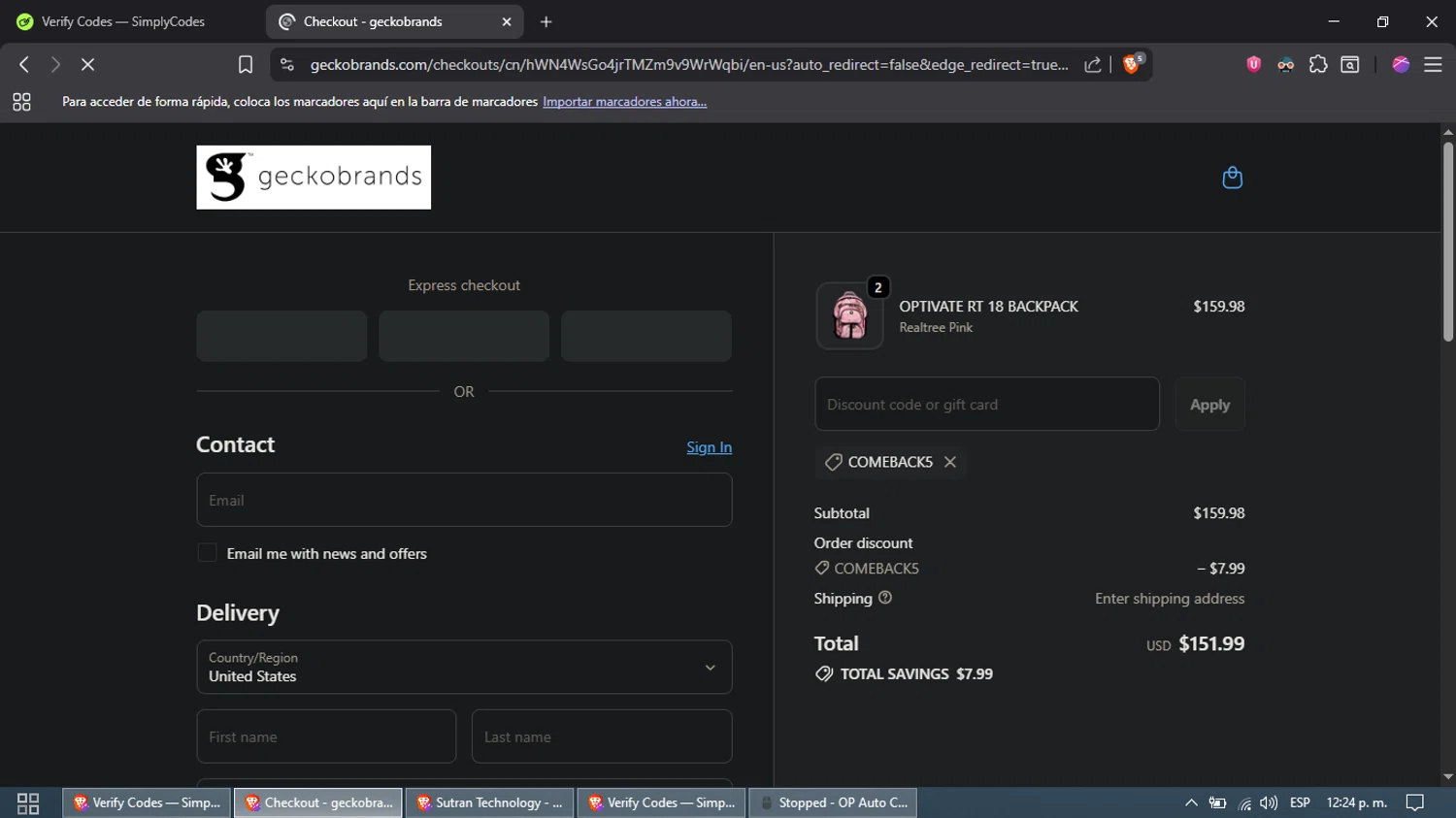Click the 12:24 p. m. clock
Image resolution: width=1456 pixels, height=818 pixels.
click(1357, 802)
